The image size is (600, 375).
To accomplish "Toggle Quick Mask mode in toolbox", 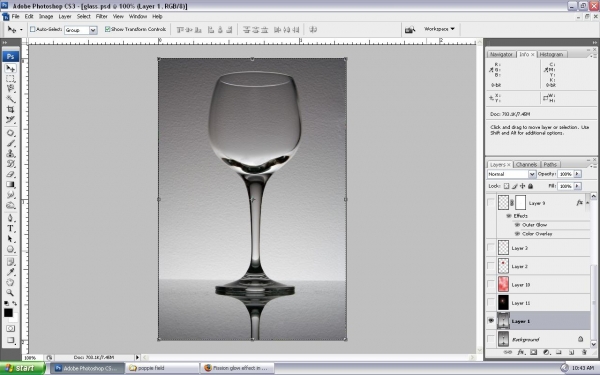I will [x=10, y=329].
